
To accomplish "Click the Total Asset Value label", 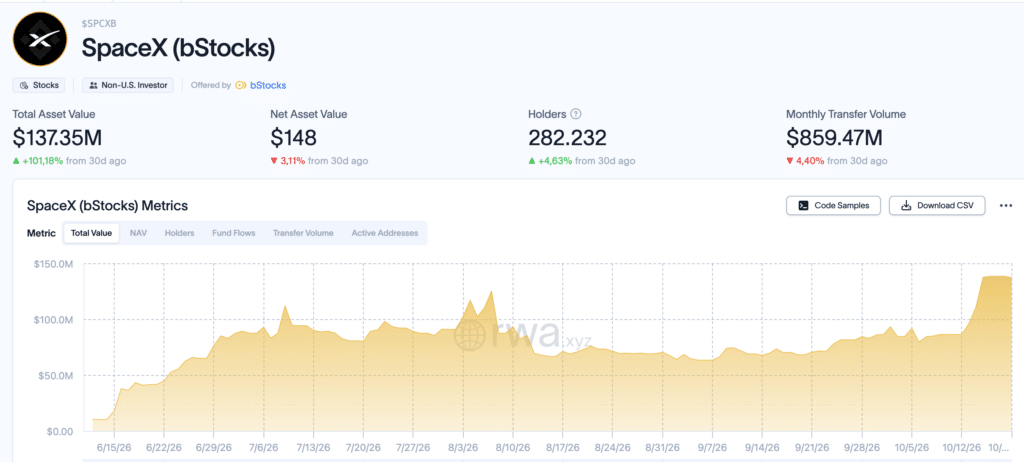I will pos(54,114).
